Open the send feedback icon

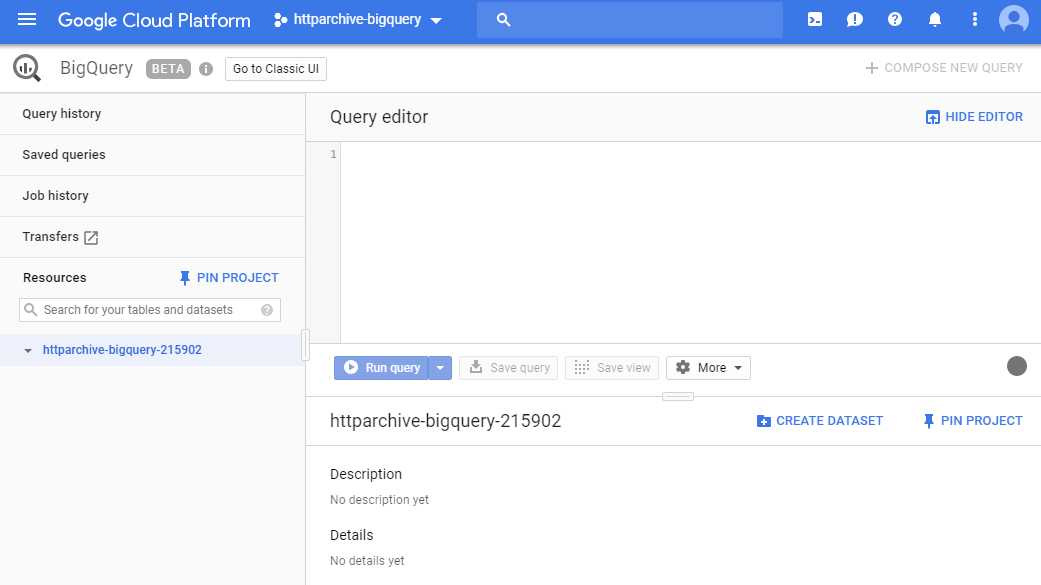pos(854,19)
